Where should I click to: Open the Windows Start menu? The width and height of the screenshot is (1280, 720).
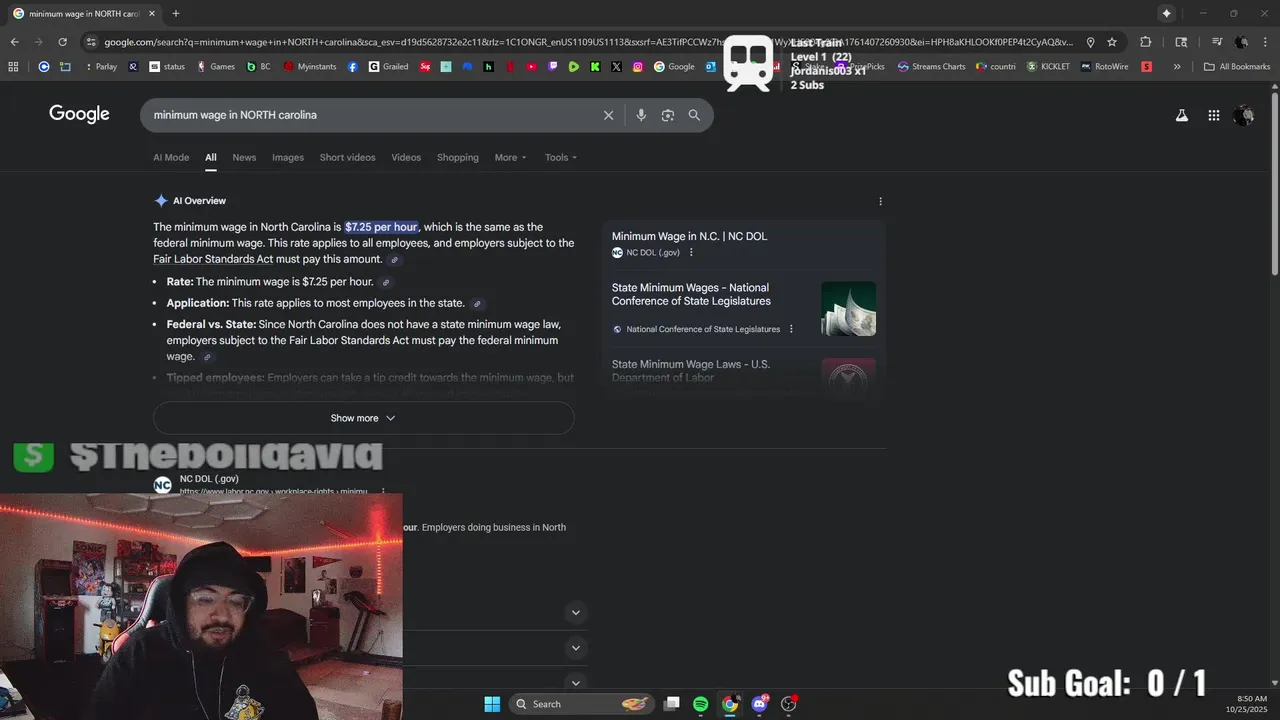pyautogui.click(x=492, y=704)
